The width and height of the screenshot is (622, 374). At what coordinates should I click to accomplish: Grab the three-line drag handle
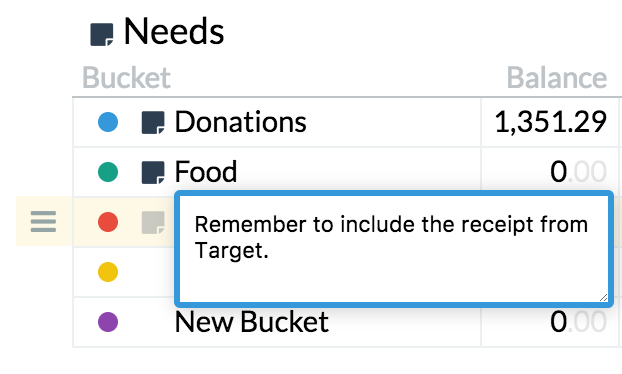click(x=43, y=221)
